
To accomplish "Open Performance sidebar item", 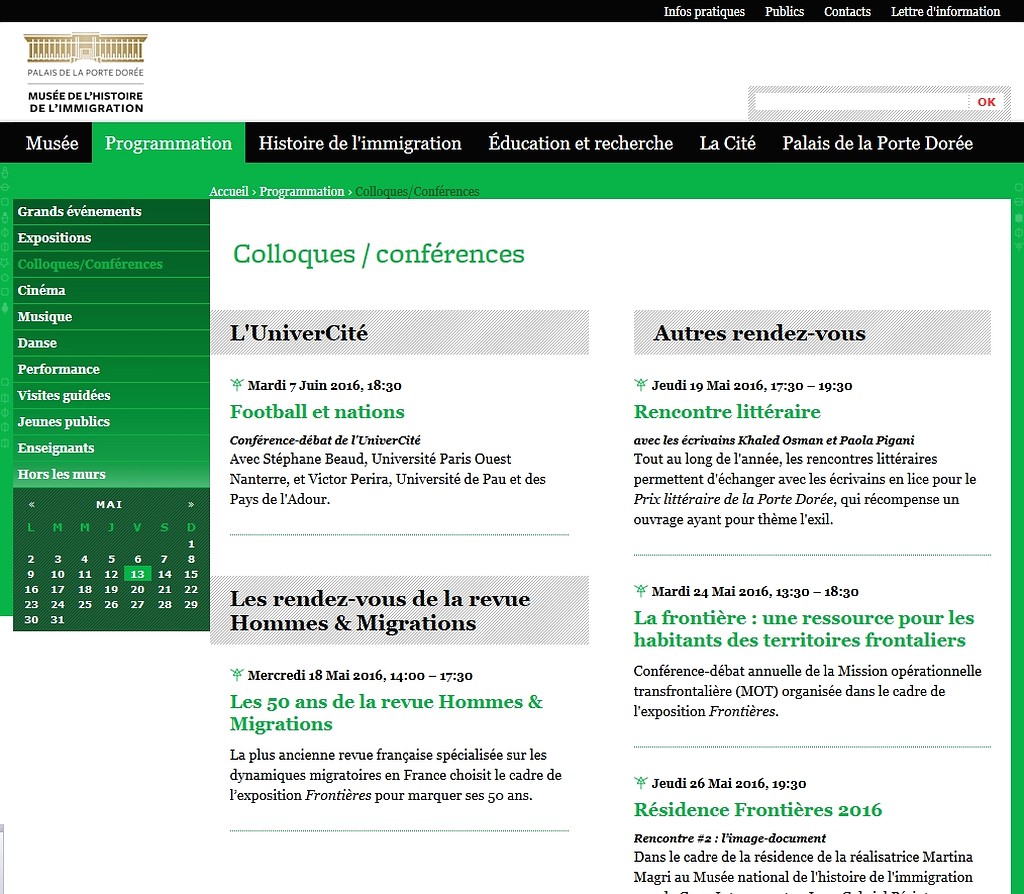I will pyautogui.click(x=111, y=369).
